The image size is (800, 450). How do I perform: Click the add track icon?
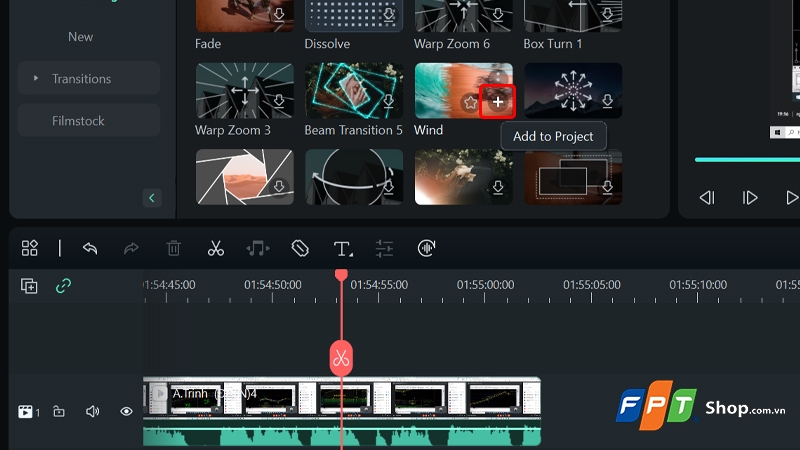[x=29, y=286]
